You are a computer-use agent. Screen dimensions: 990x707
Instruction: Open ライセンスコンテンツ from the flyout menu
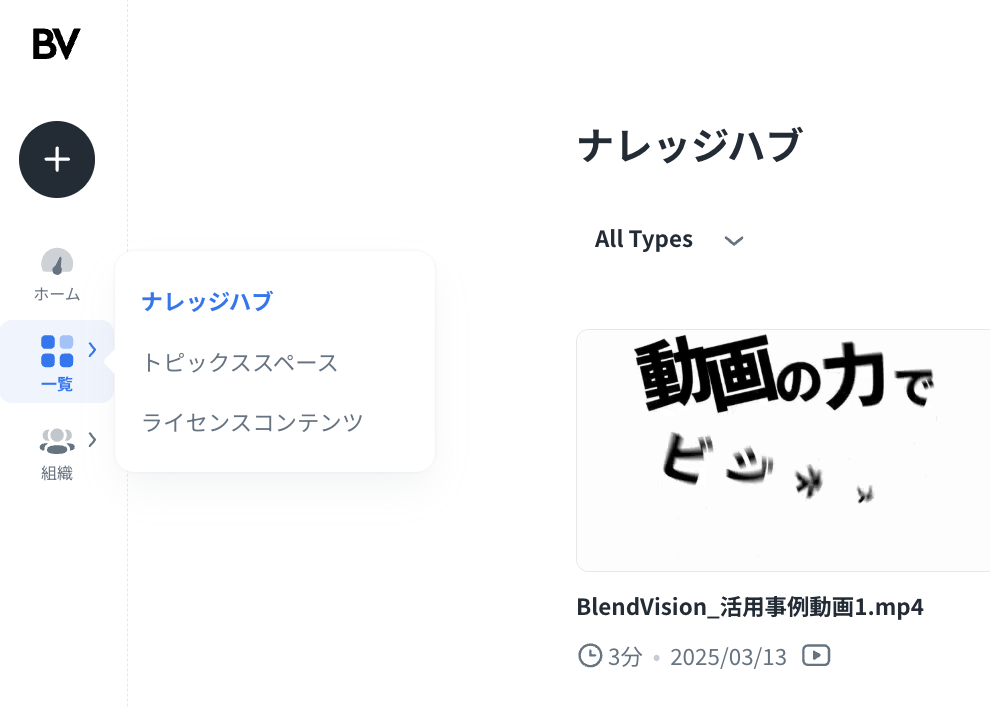pyautogui.click(x=252, y=422)
